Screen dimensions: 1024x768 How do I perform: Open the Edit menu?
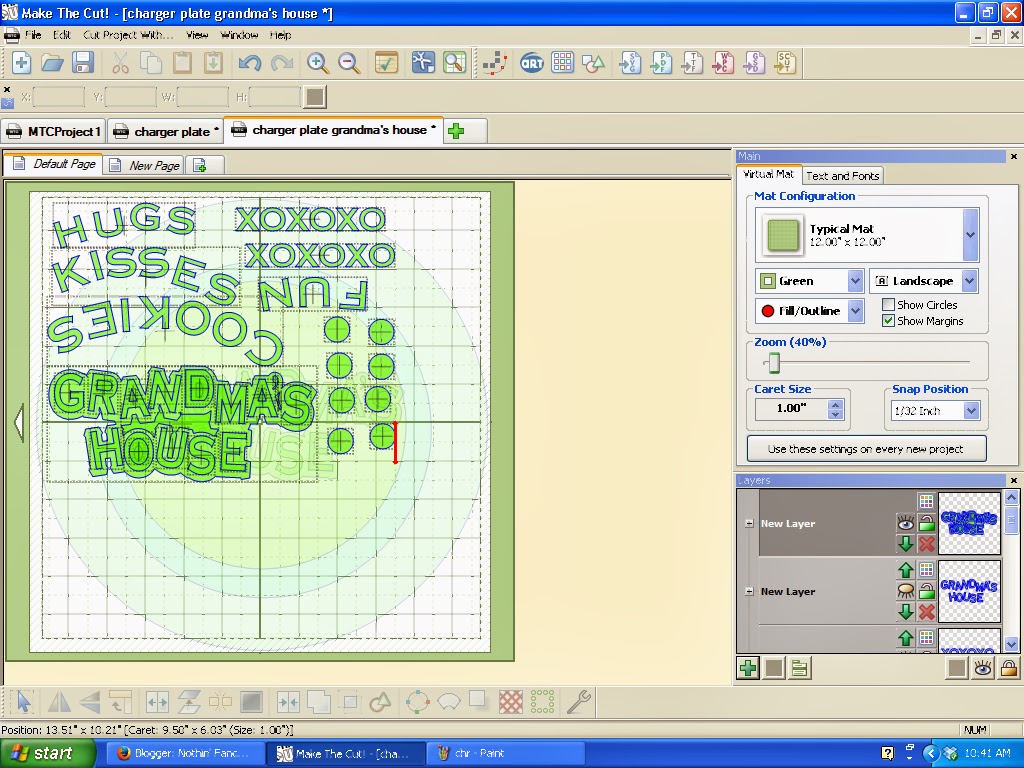pos(62,35)
